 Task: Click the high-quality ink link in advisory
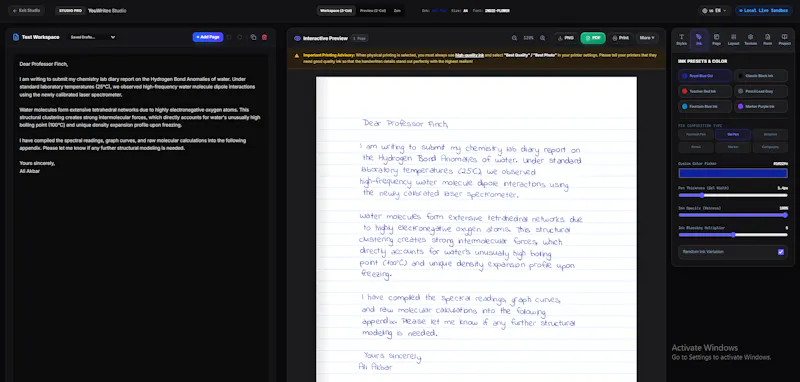(x=469, y=55)
